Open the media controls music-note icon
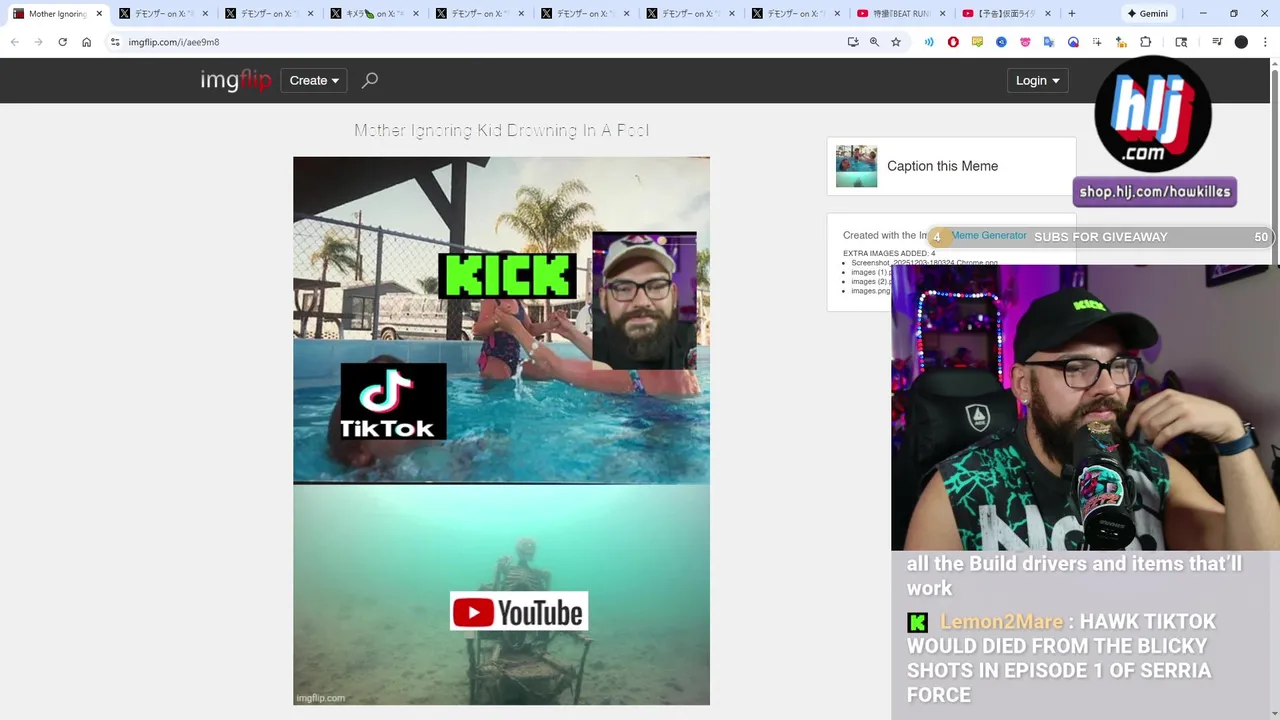Screen dimensions: 1280x720 click(1217, 42)
